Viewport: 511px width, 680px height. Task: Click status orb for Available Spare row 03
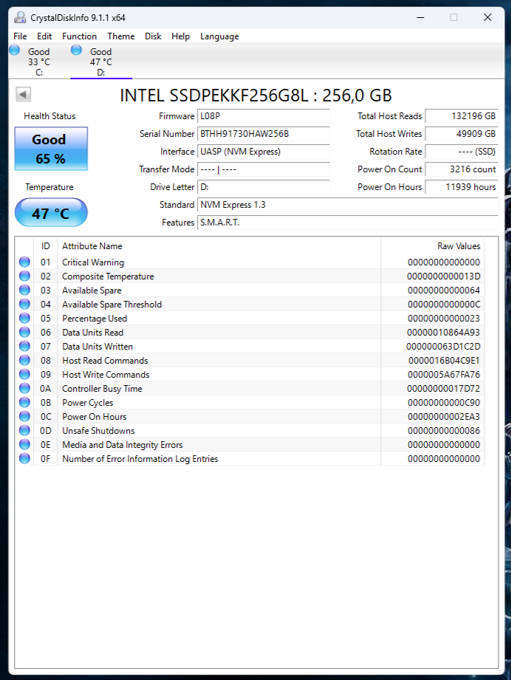click(x=25, y=290)
